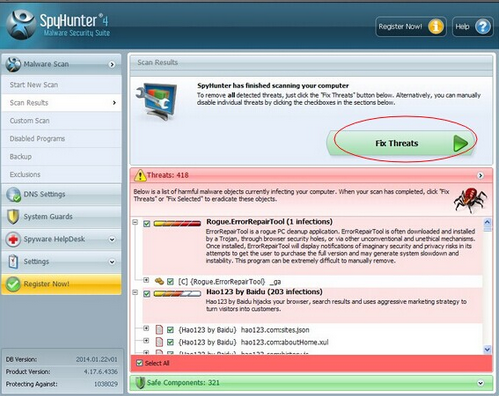Open Exclusions list
Screen dimensions: 500x396
[61, 174]
